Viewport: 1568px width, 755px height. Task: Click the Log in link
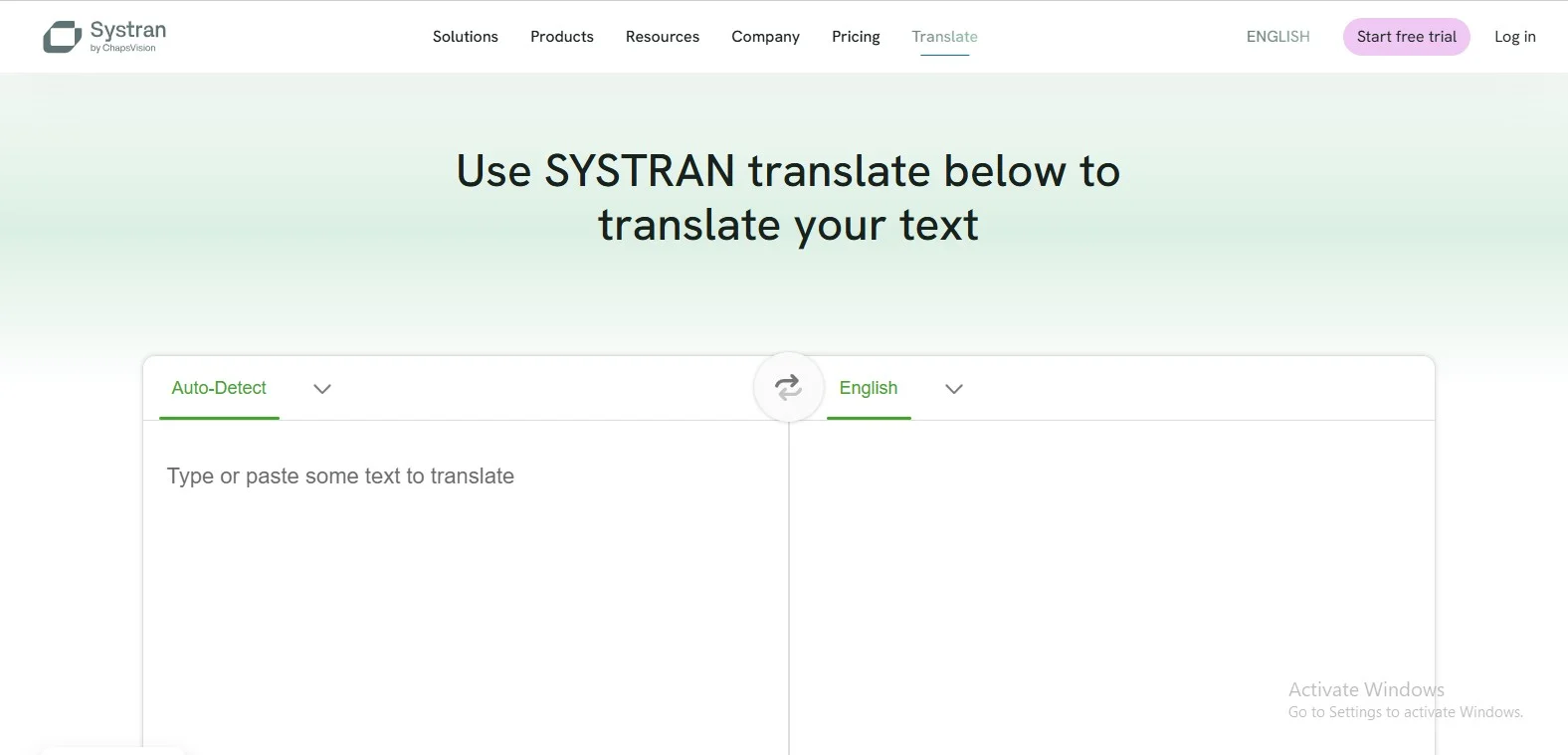click(1514, 37)
